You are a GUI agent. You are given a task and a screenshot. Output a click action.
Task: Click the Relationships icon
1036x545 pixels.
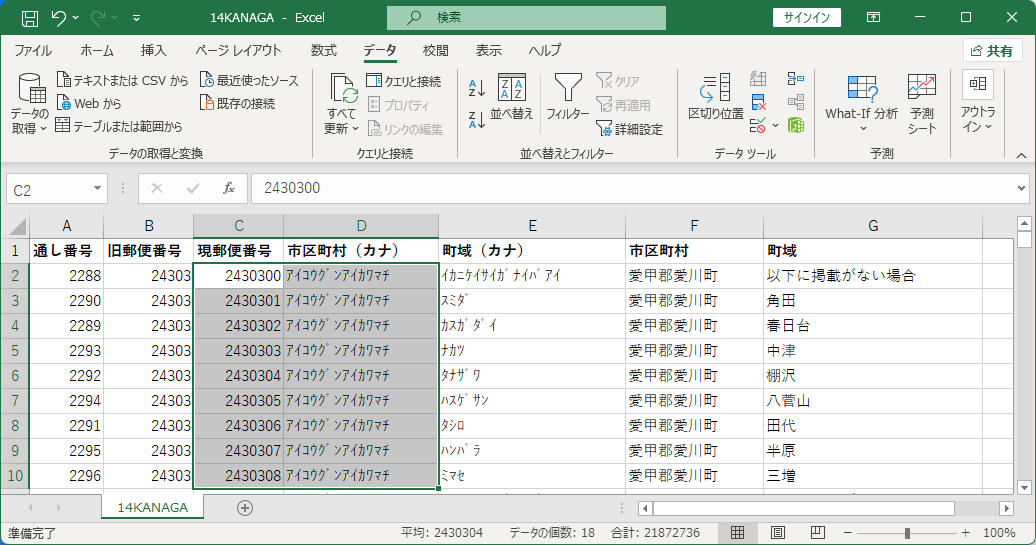click(x=796, y=102)
